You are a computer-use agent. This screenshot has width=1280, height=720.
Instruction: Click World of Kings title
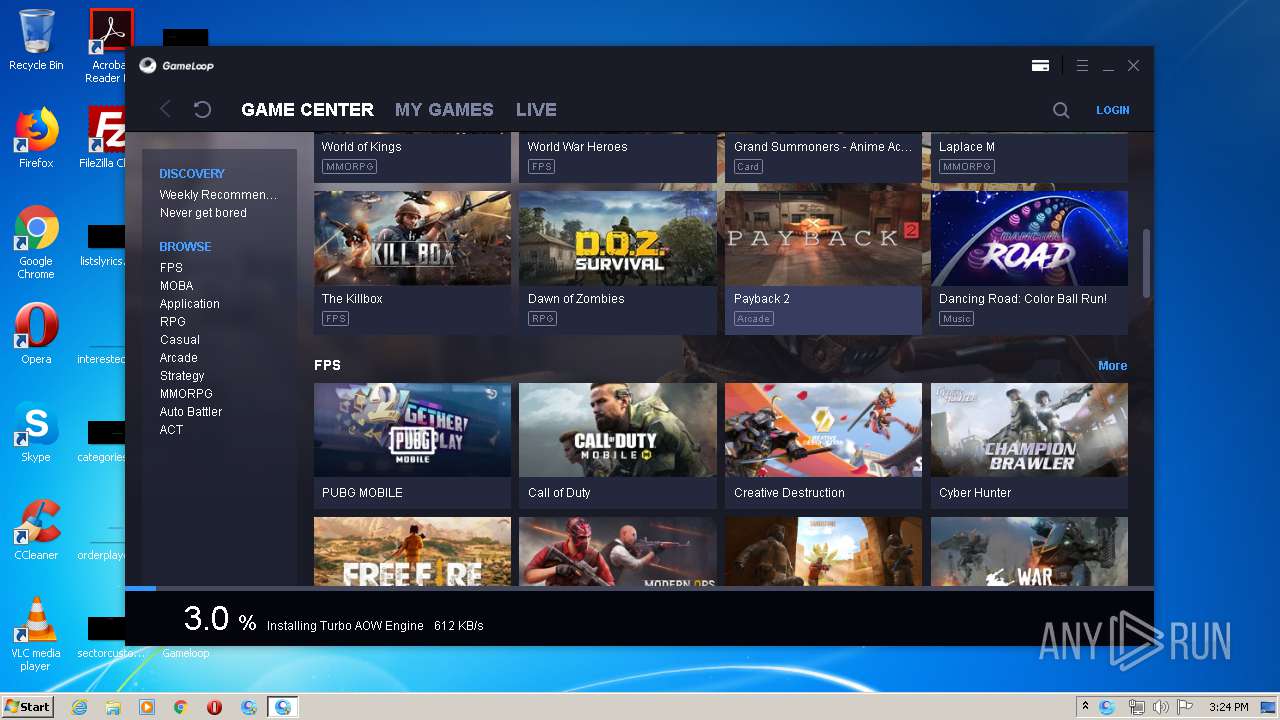point(361,147)
